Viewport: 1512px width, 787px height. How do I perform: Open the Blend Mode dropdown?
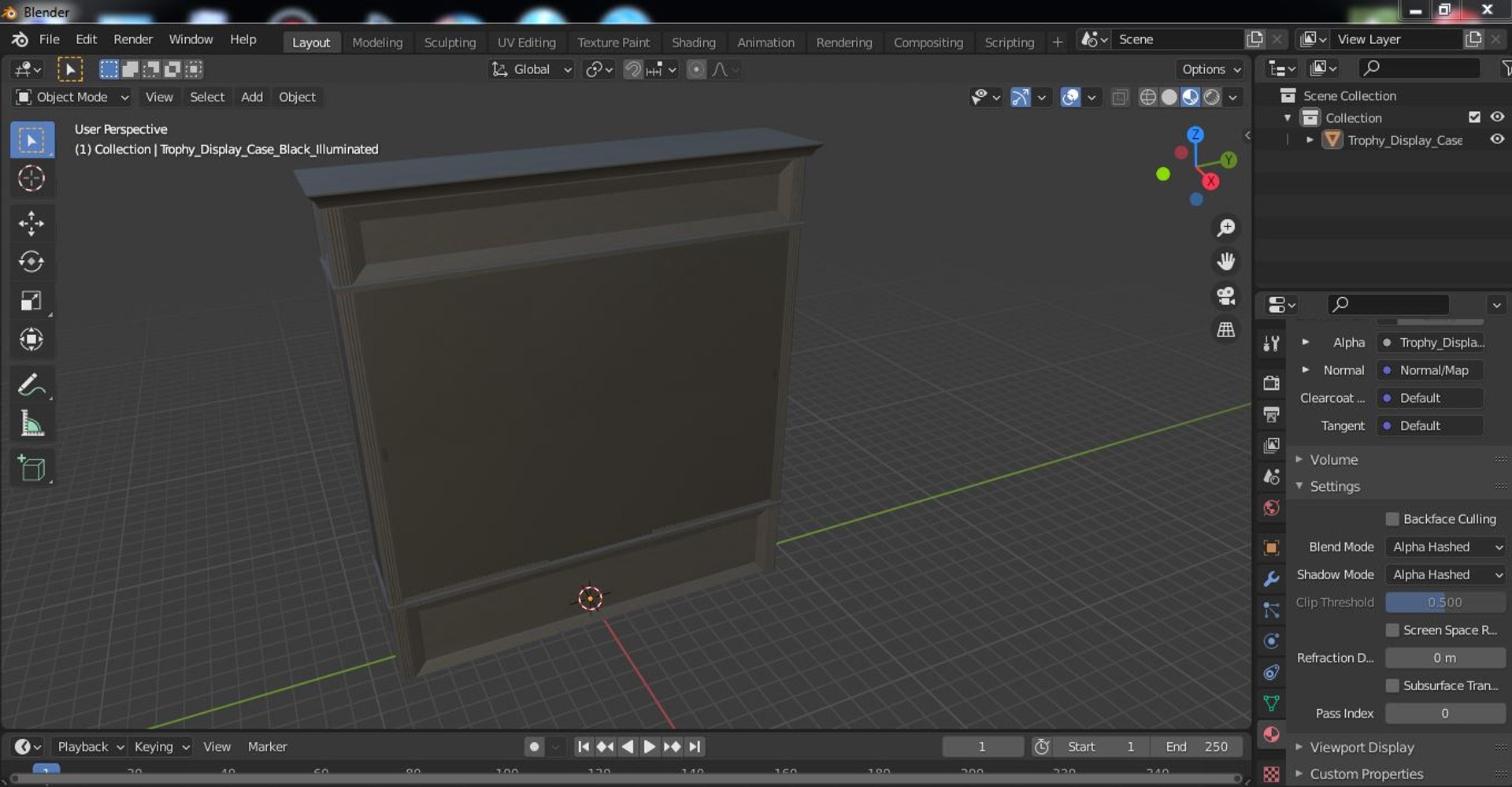(x=1446, y=547)
